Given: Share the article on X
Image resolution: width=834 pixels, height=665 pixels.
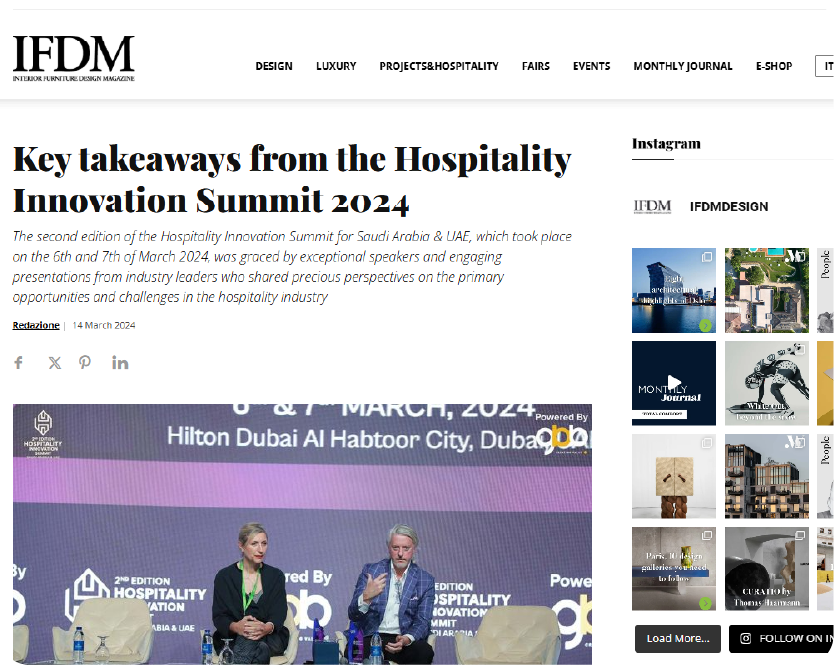Looking at the screenshot, I should 54,363.
